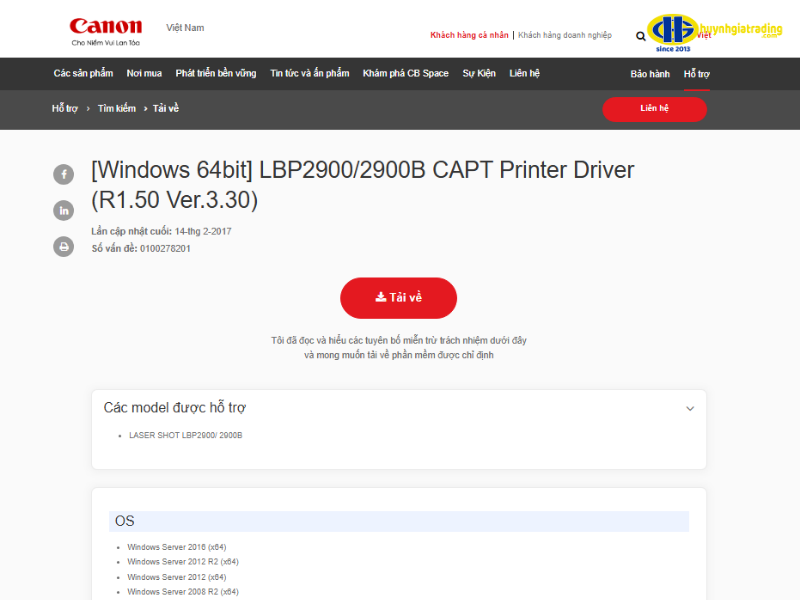Go to Khám phá CB Space

[x=406, y=74]
